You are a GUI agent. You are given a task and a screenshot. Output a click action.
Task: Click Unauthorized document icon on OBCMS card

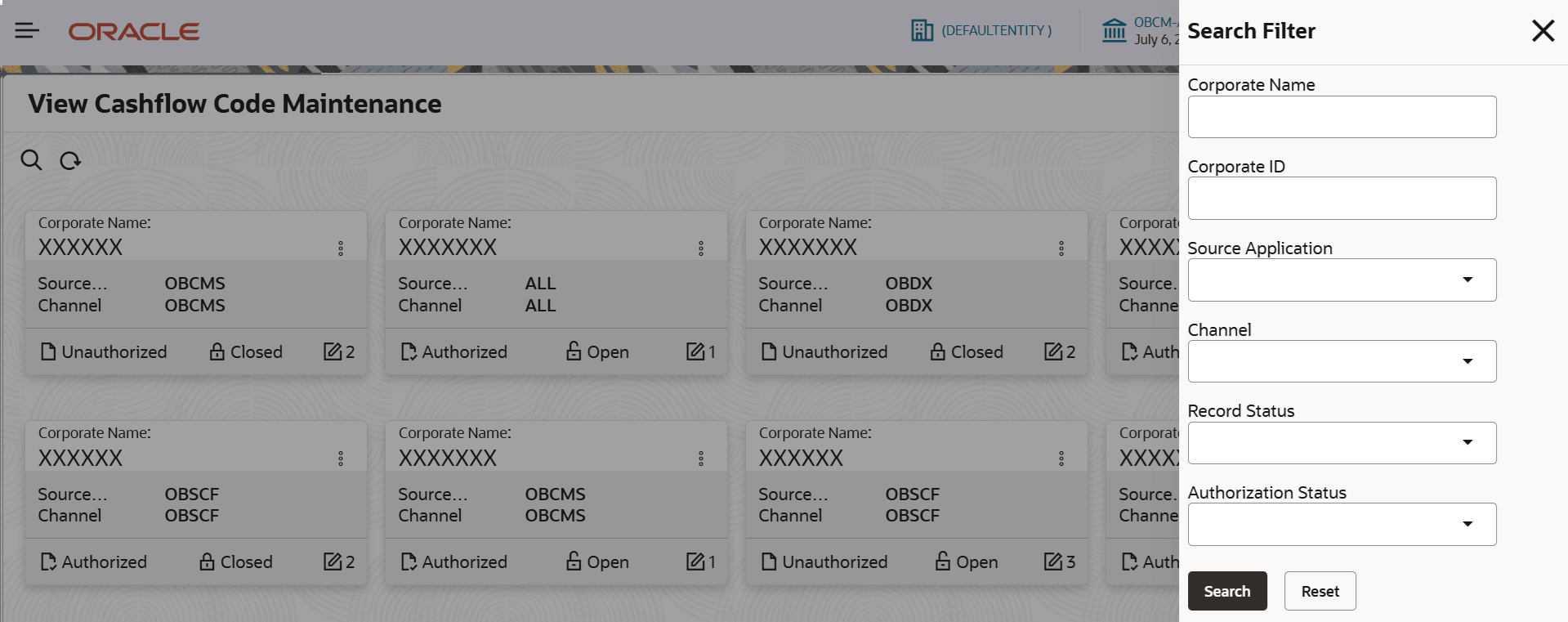[x=48, y=351]
